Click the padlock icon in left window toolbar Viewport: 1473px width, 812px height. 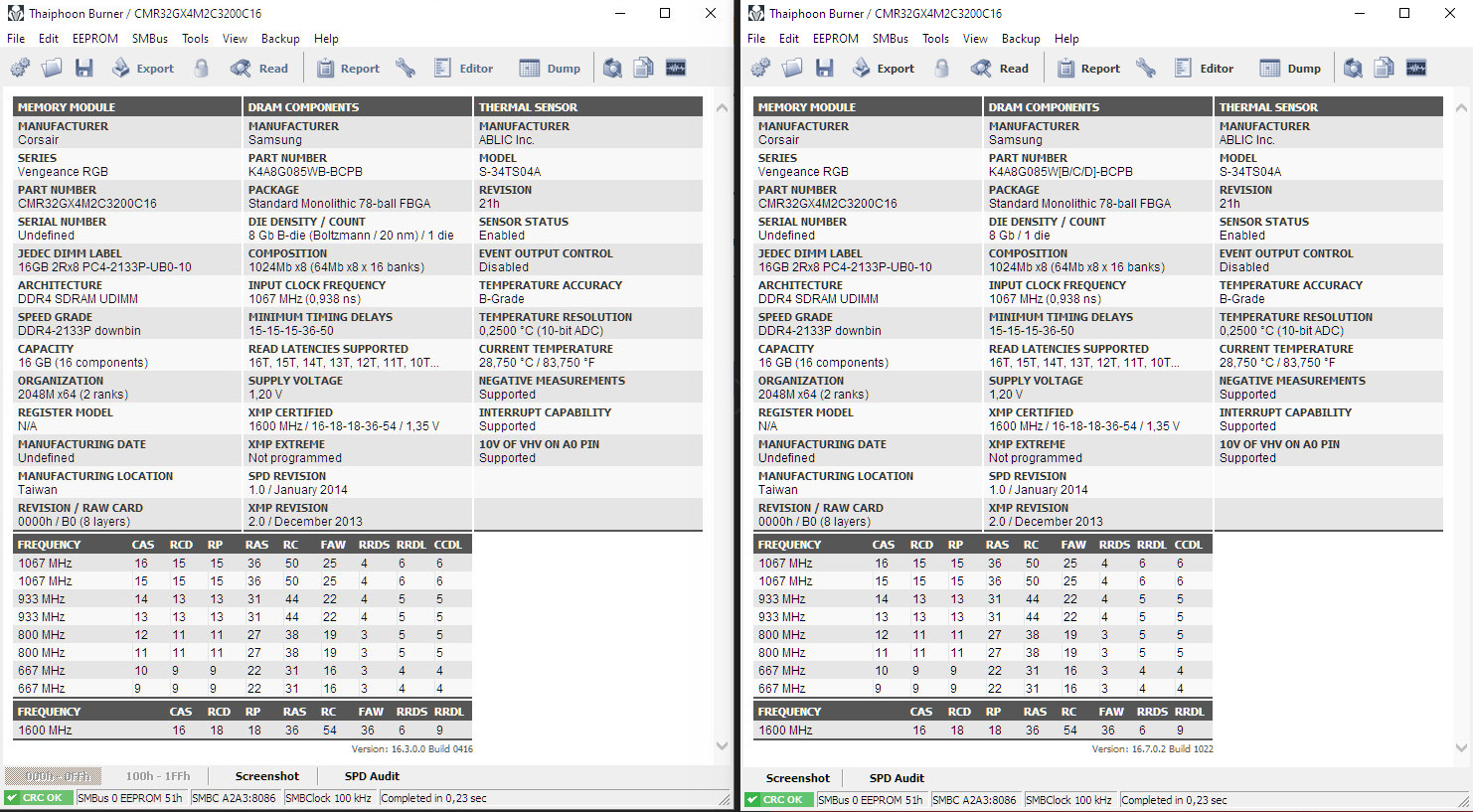[202, 69]
